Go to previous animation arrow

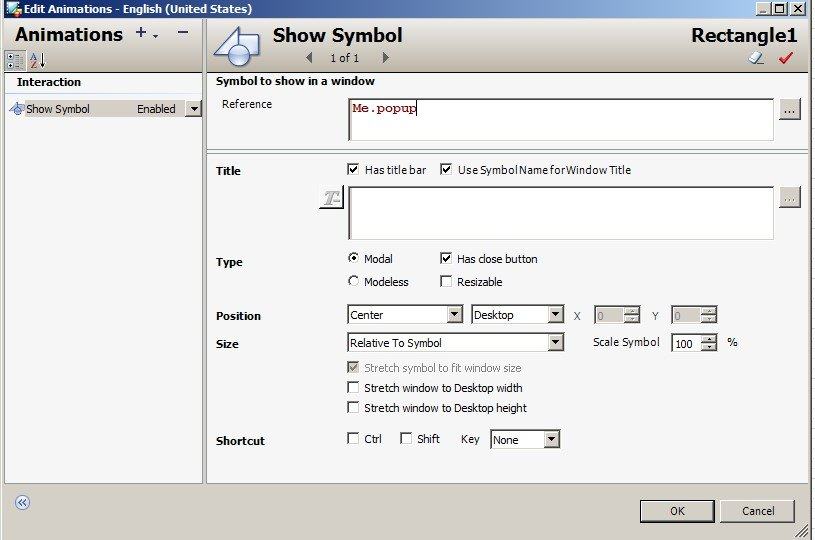coord(308,58)
